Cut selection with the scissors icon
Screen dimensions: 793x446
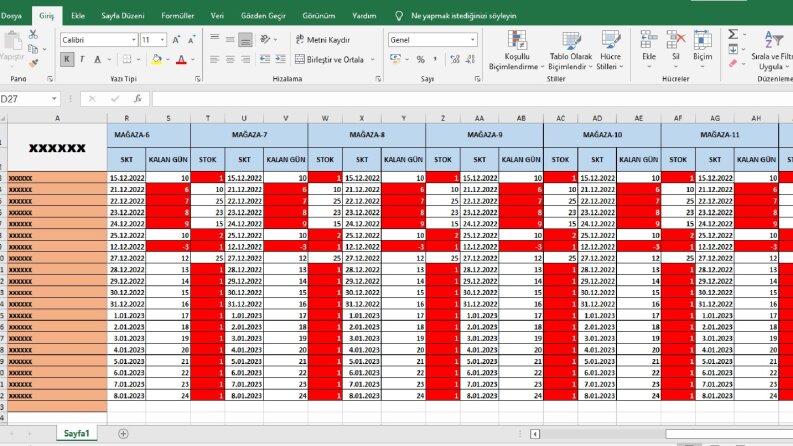tap(33, 34)
